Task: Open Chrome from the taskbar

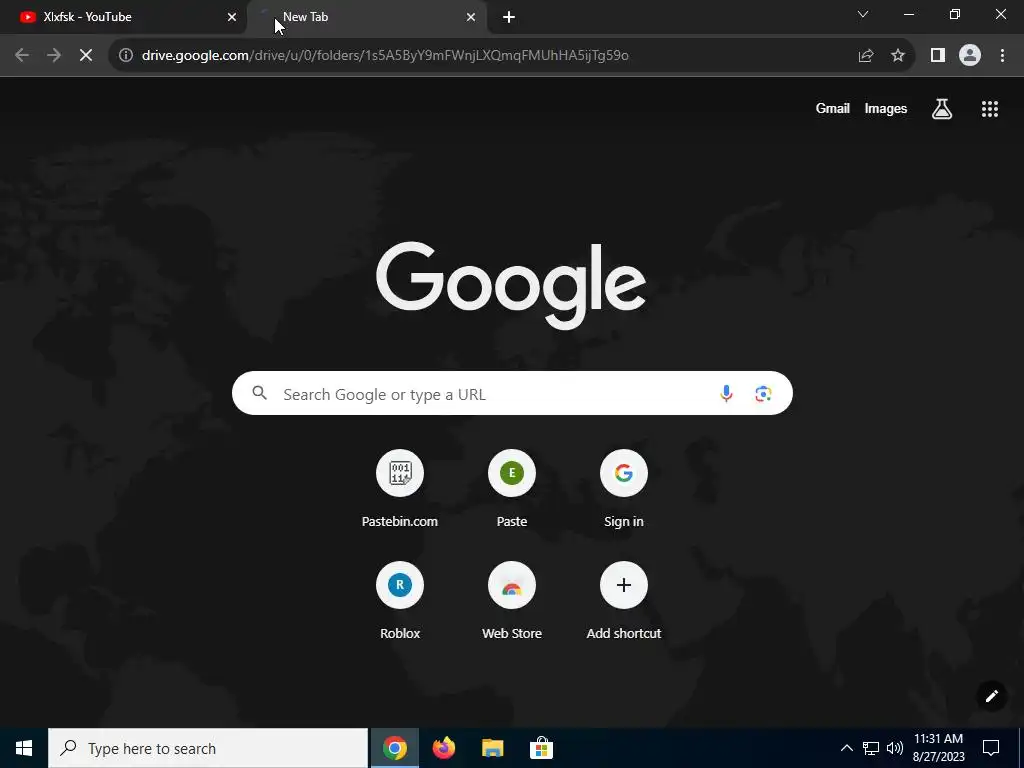Action: pyautogui.click(x=394, y=748)
